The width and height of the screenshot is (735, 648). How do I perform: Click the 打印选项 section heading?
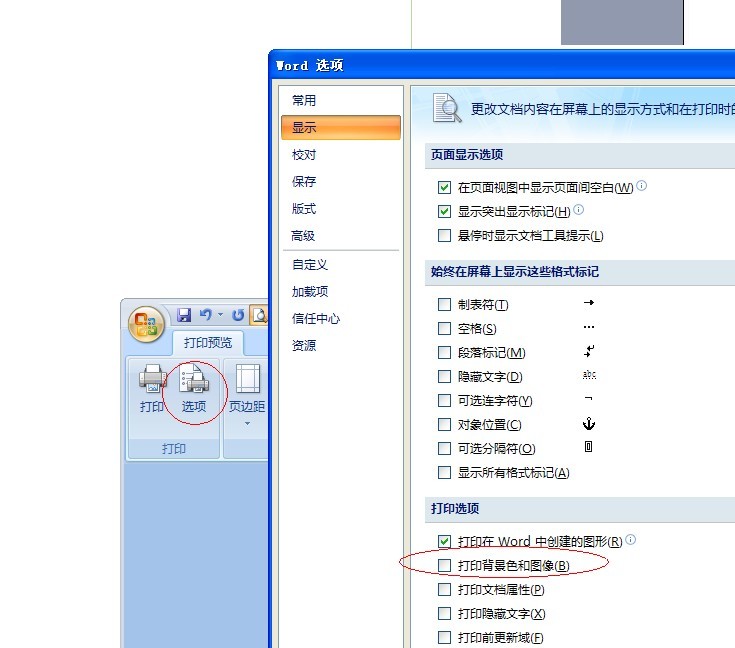(x=455, y=509)
